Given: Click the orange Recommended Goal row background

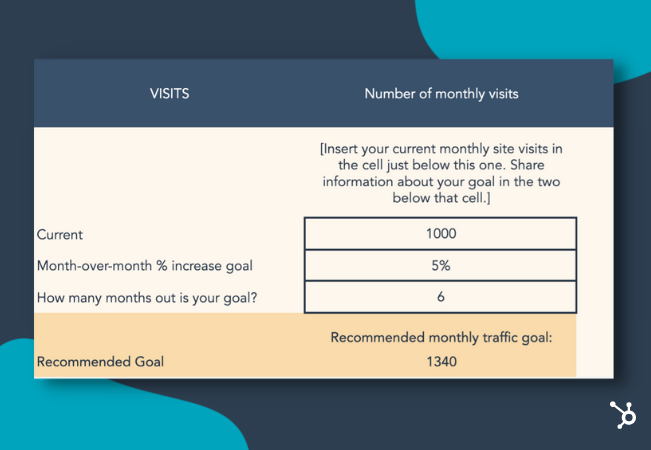Looking at the screenshot, I should tap(305, 345).
